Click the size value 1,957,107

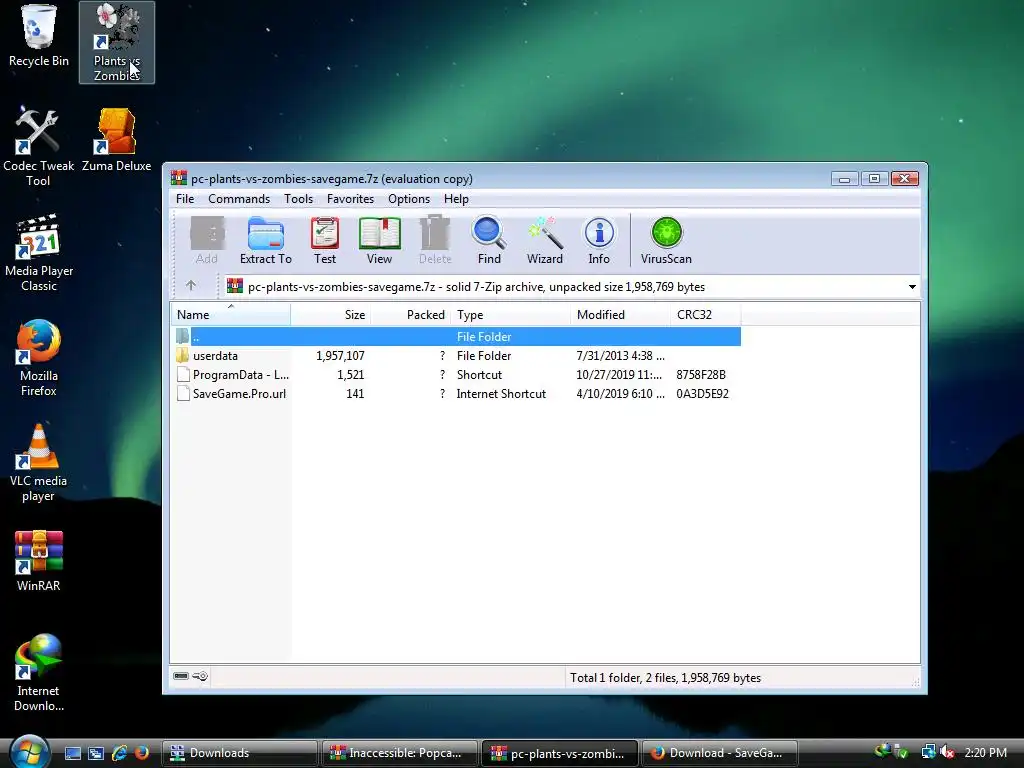340,356
